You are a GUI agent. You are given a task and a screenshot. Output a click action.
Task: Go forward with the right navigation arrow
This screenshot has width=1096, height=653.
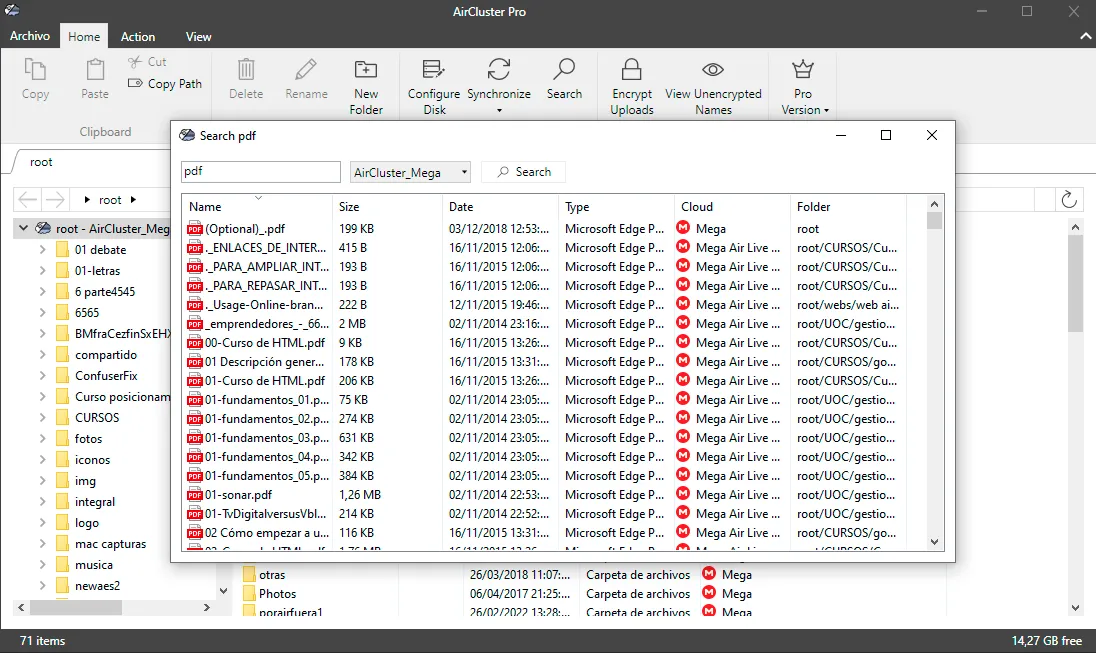point(55,200)
